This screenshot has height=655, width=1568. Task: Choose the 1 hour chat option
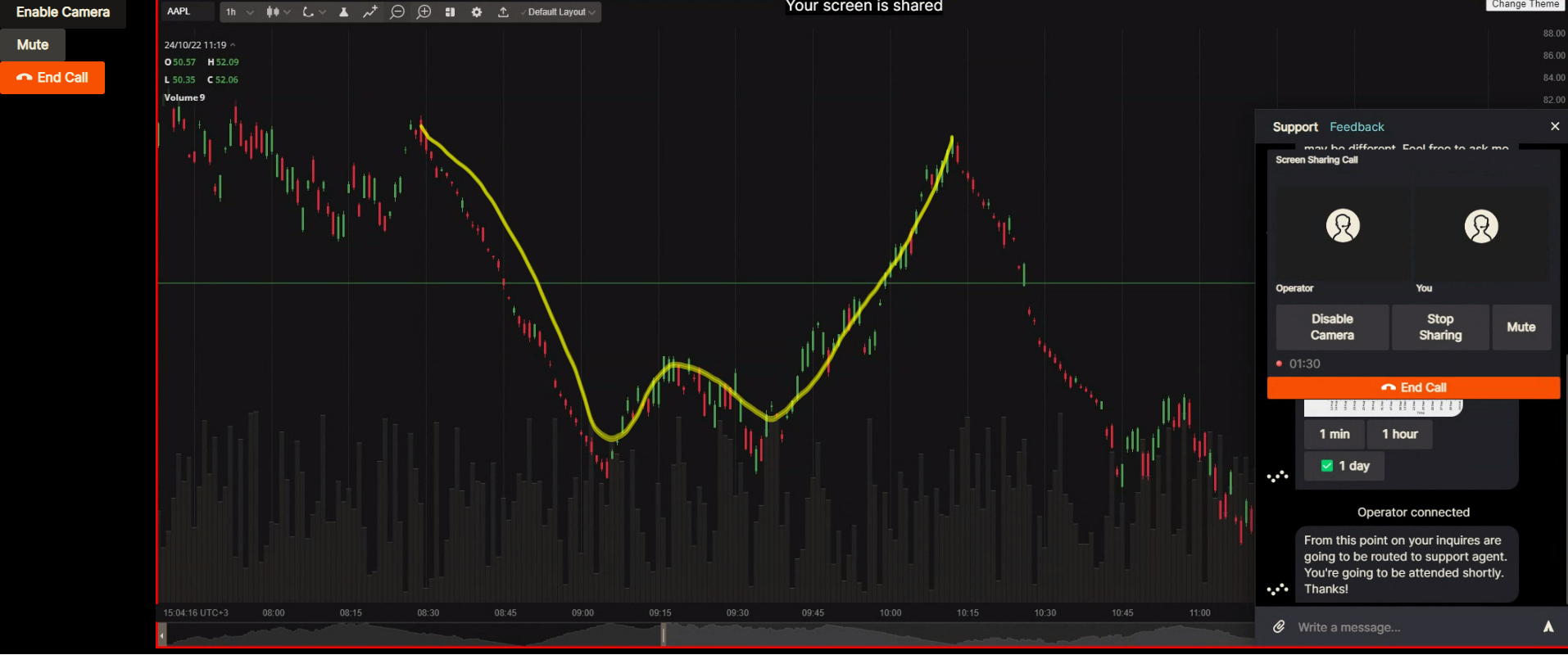(x=1399, y=435)
